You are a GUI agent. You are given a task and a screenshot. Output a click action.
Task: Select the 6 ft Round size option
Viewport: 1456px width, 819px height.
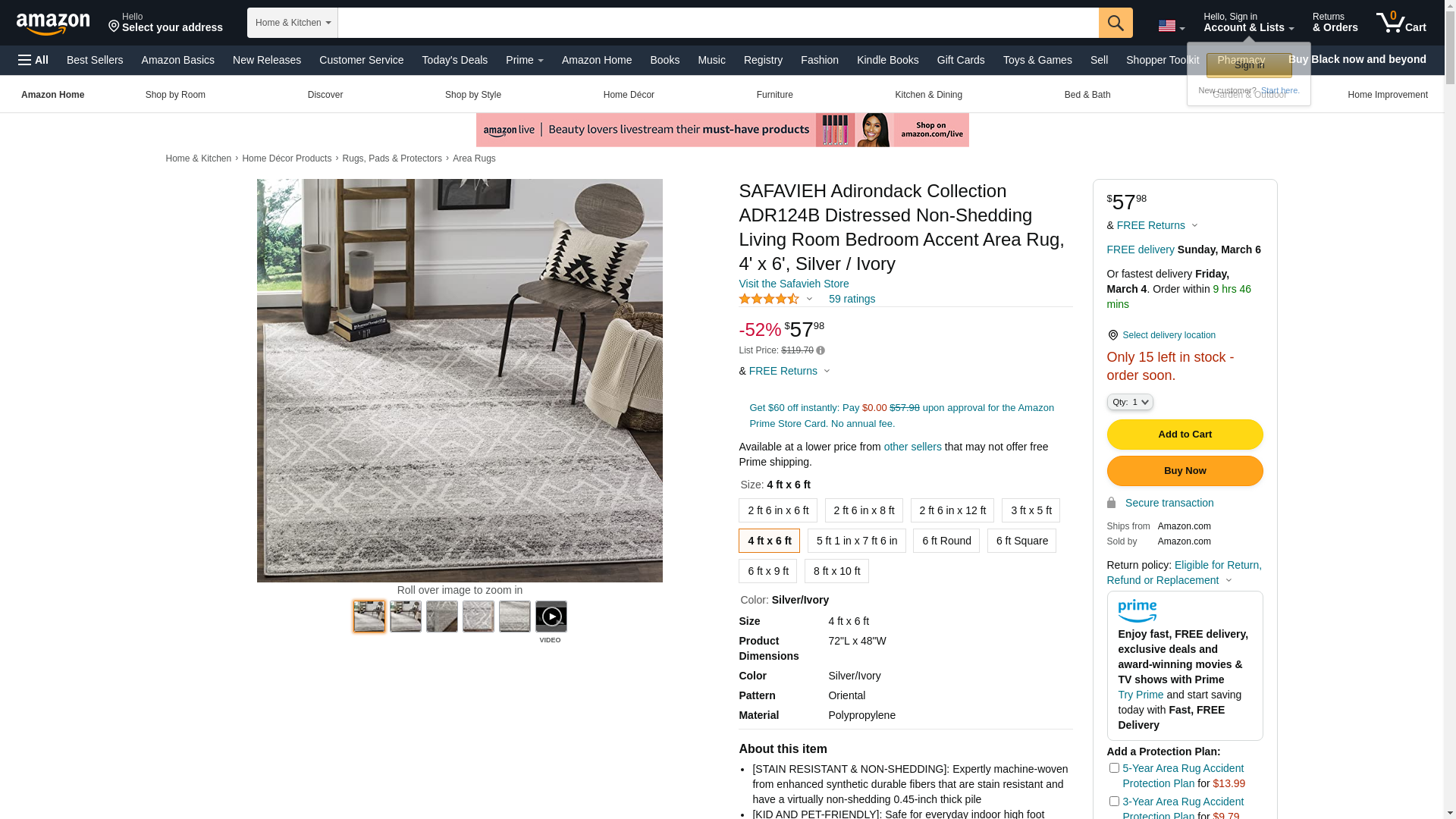pyautogui.click(x=946, y=541)
